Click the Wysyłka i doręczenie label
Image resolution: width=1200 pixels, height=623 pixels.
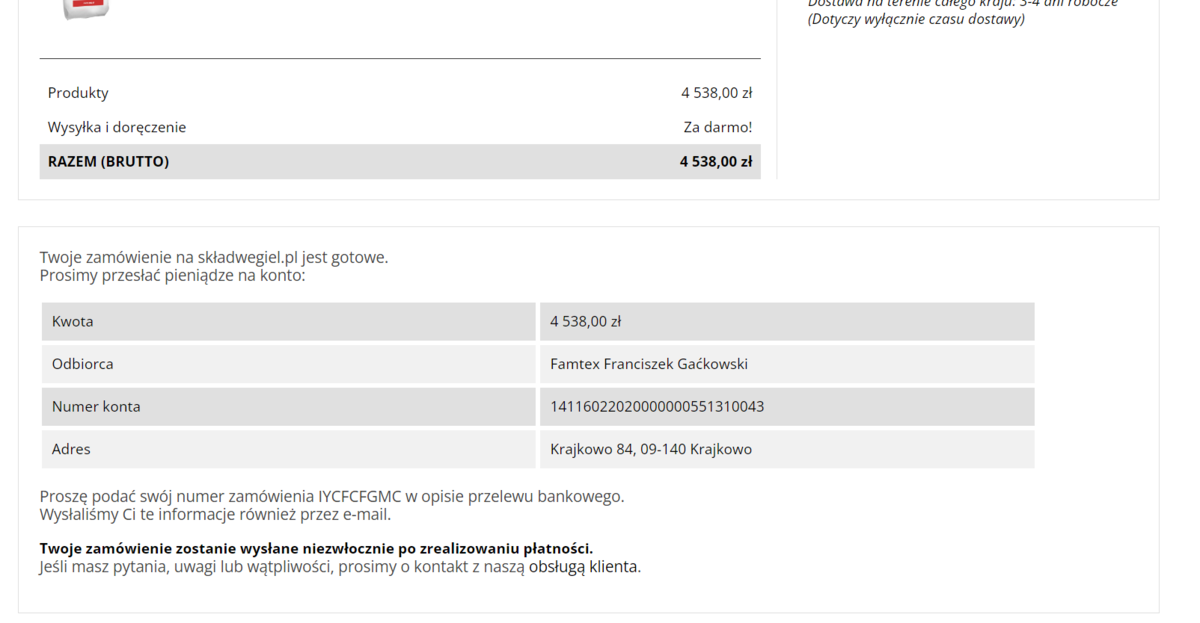click(x=117, y=127)
